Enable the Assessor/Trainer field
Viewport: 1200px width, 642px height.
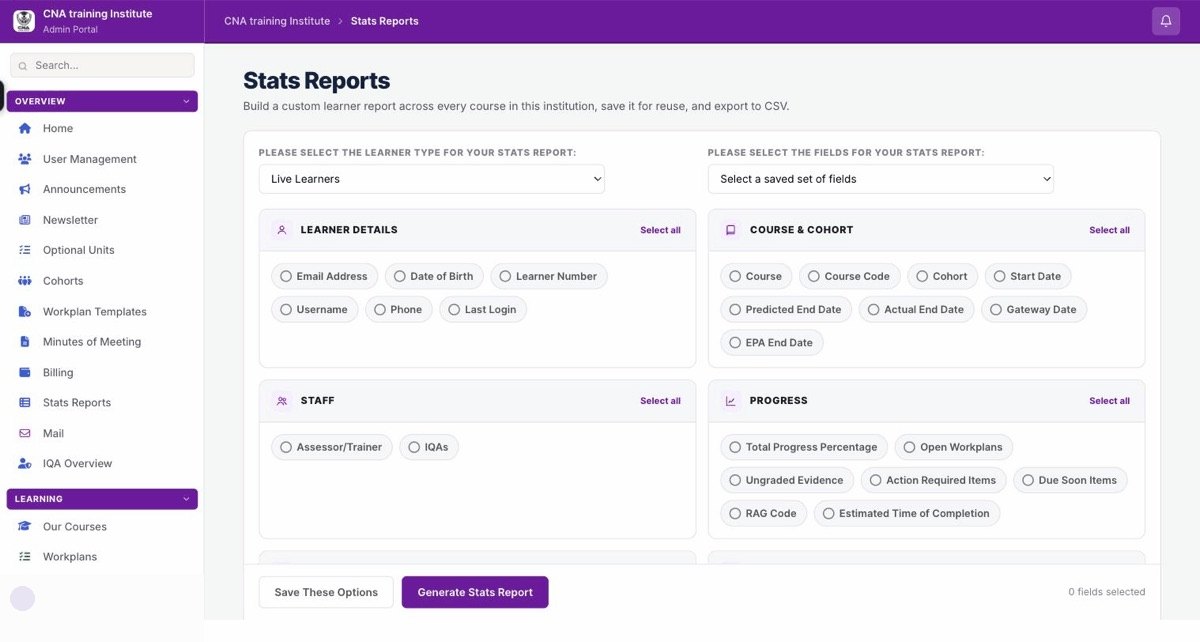click(x=332, y=448)
